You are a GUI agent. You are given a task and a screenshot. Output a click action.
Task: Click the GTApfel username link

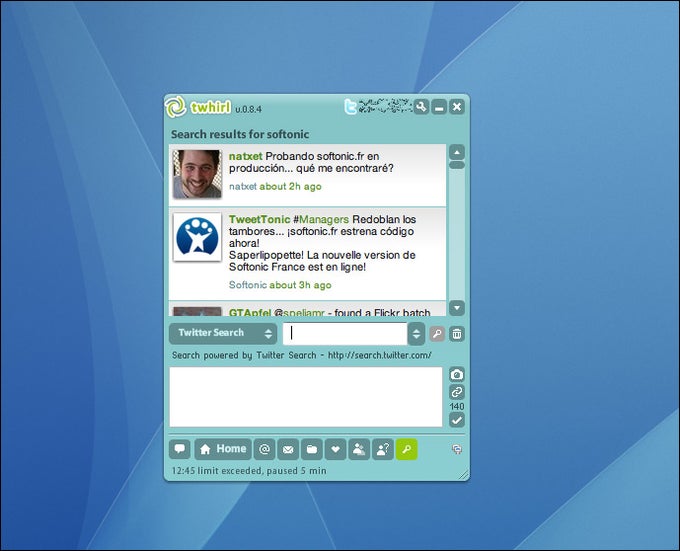pos(250,312)
